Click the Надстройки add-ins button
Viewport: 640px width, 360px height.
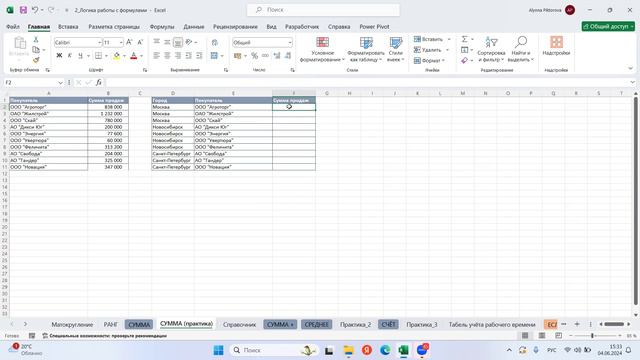pos(556,46)
